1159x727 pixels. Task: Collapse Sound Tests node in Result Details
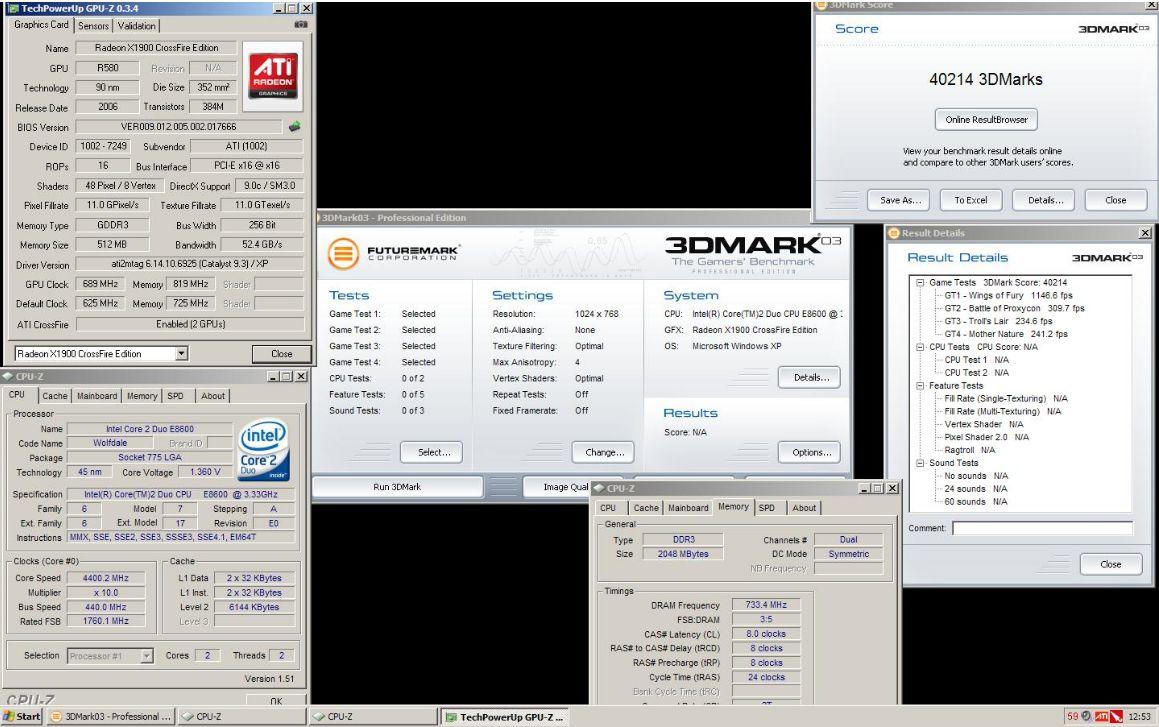[920, 463]
